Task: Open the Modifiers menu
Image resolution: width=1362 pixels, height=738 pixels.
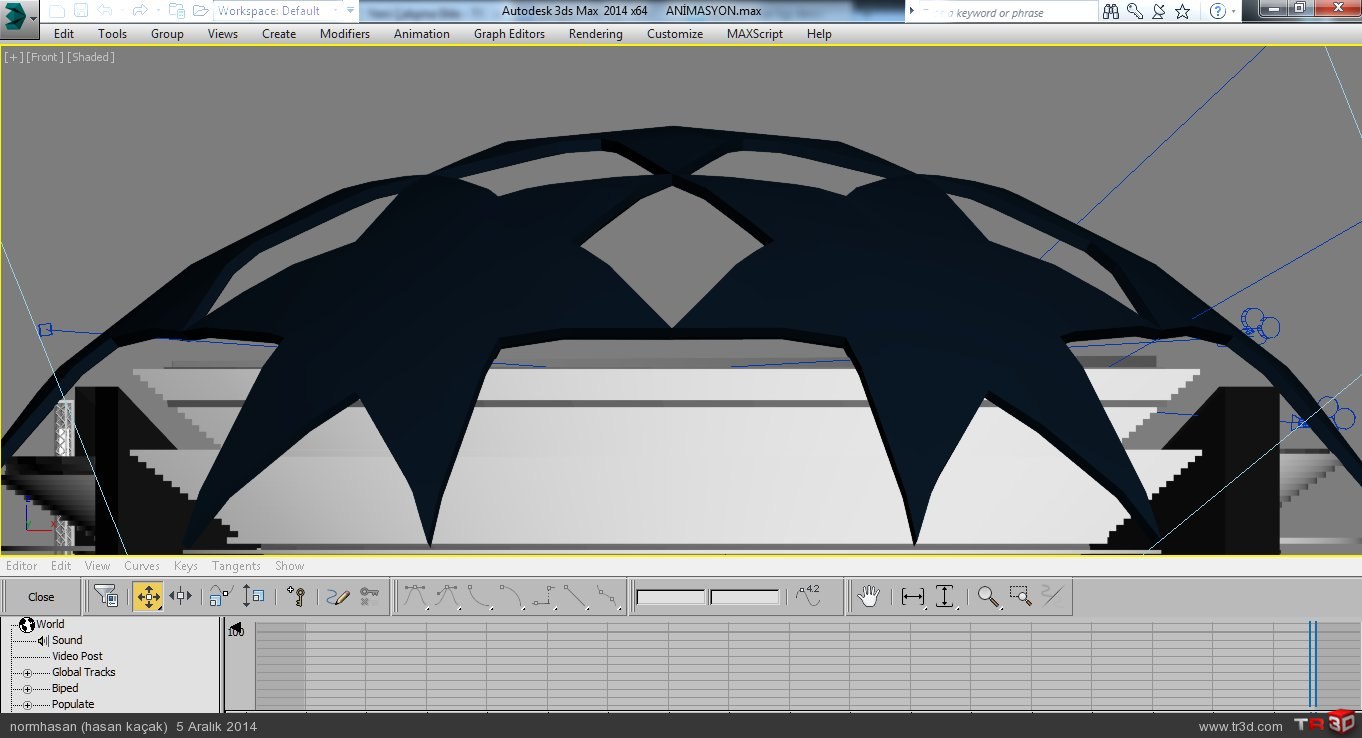Action: tap(345, 34)
